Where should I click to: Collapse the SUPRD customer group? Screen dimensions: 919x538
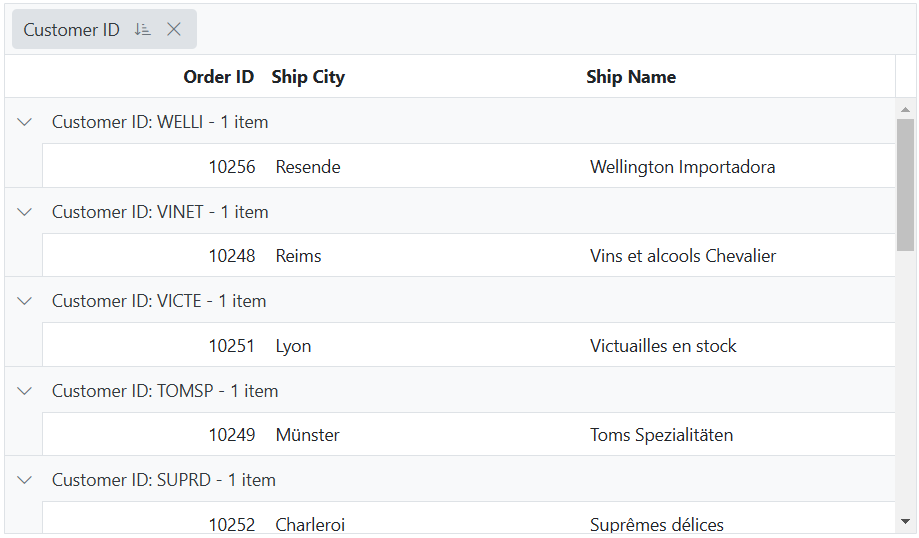point(25,480)
